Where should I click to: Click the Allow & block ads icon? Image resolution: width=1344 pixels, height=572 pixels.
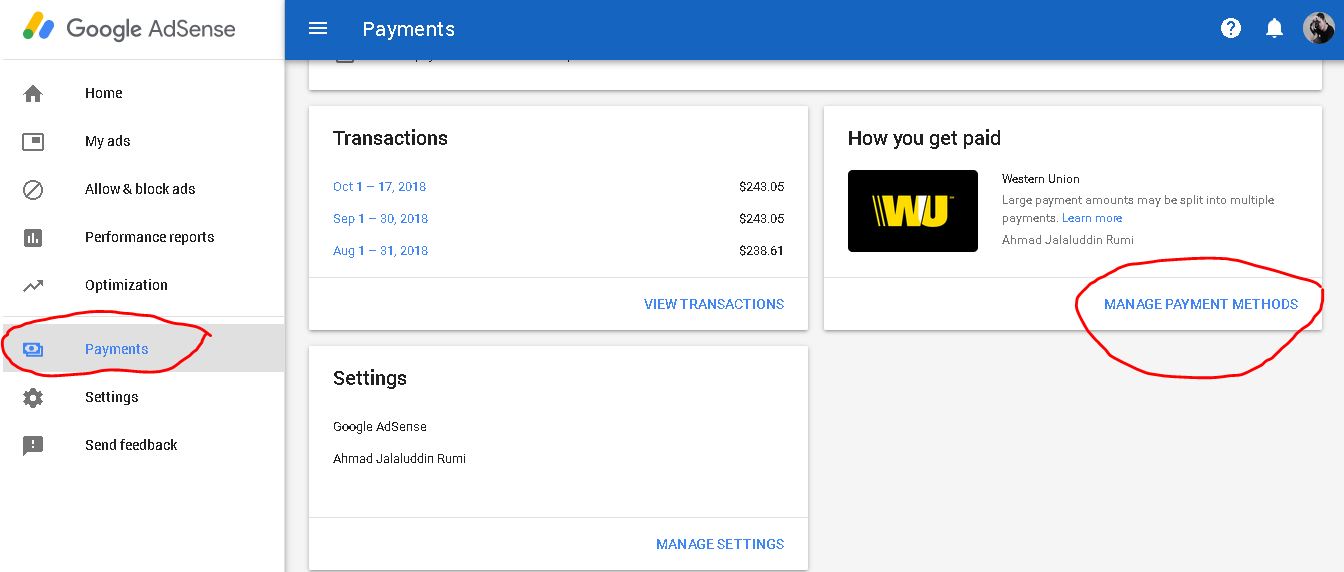click(33, 189)
